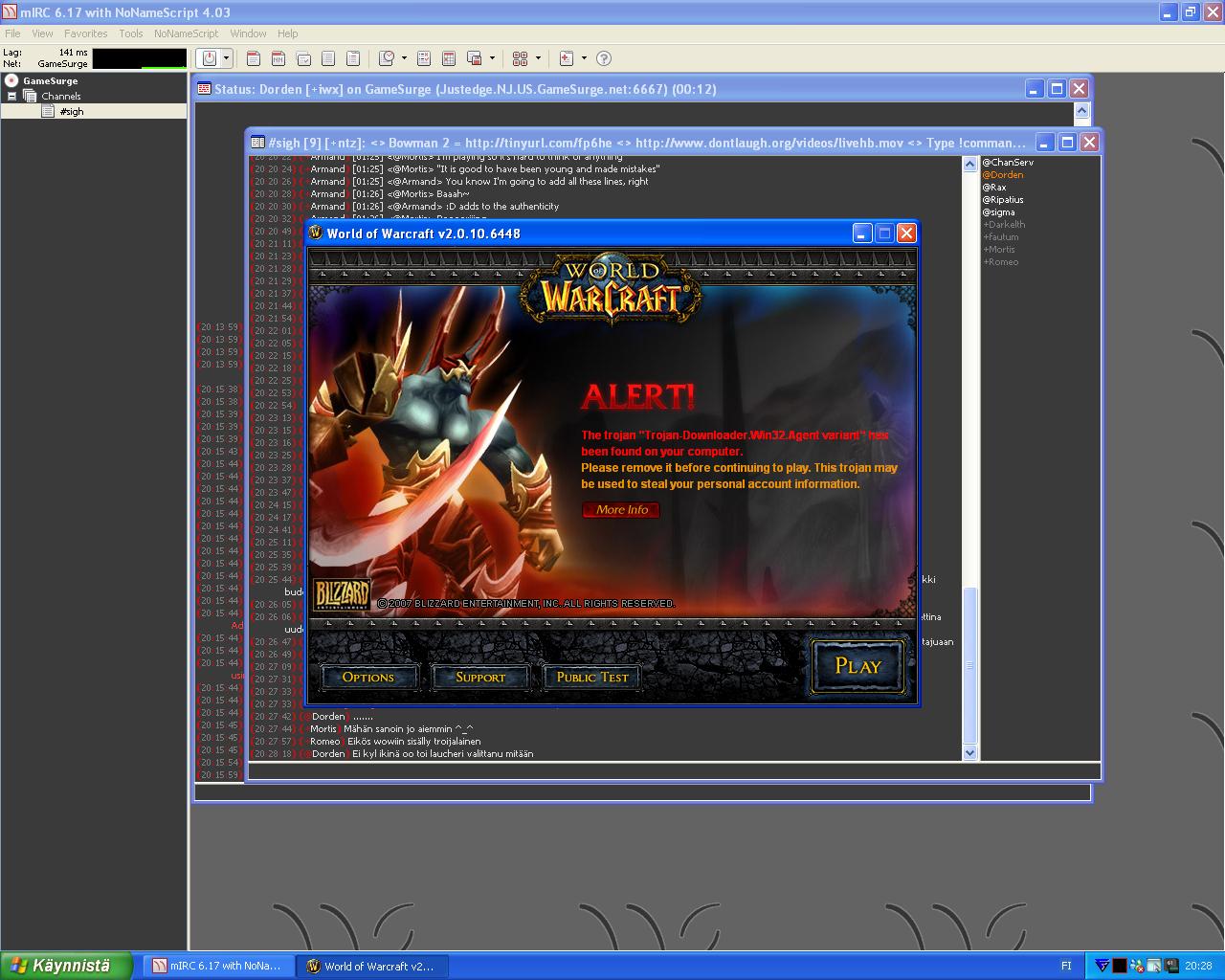
Task: Open the four-squares icon dropdown arrow
Action: pyautogui.click(x=538, y=58)
